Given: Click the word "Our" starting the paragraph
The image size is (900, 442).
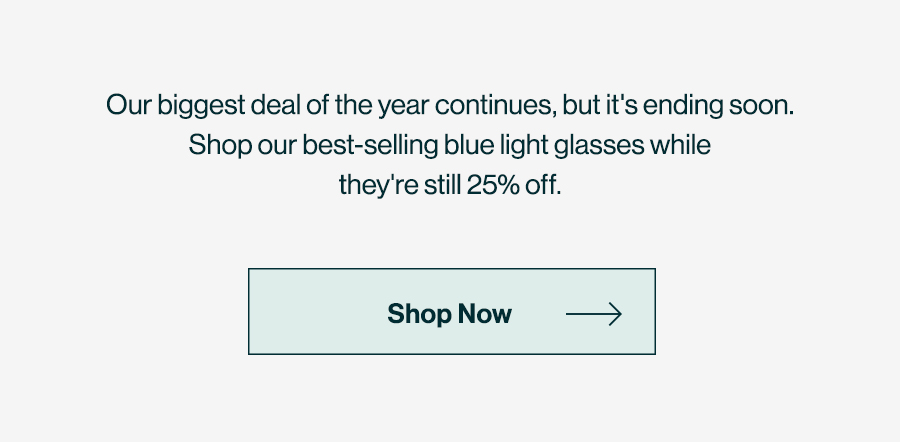Looking at the screenshot, I should (129, 106).
